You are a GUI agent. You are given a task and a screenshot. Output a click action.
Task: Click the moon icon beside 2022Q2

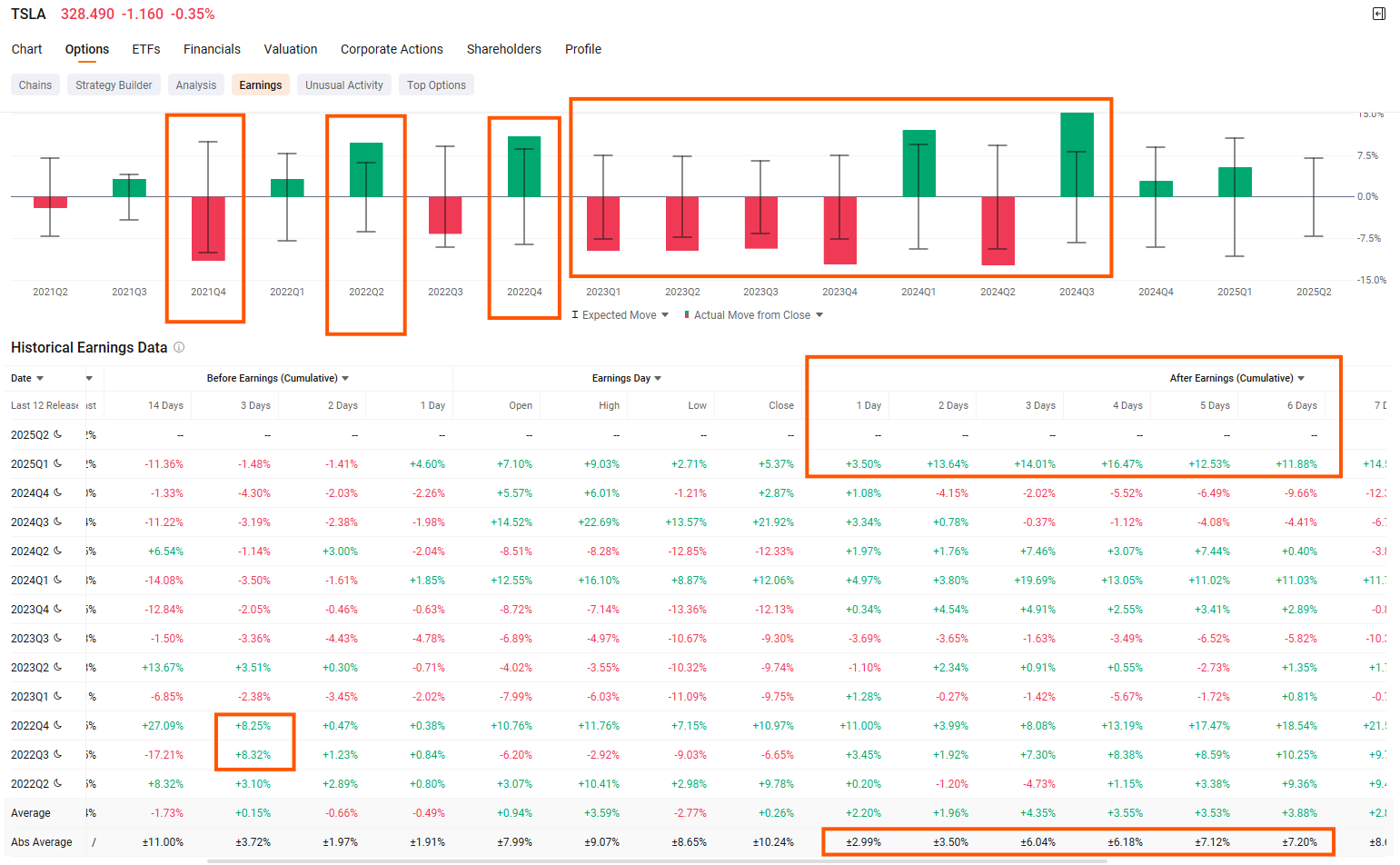click(57, 783)
